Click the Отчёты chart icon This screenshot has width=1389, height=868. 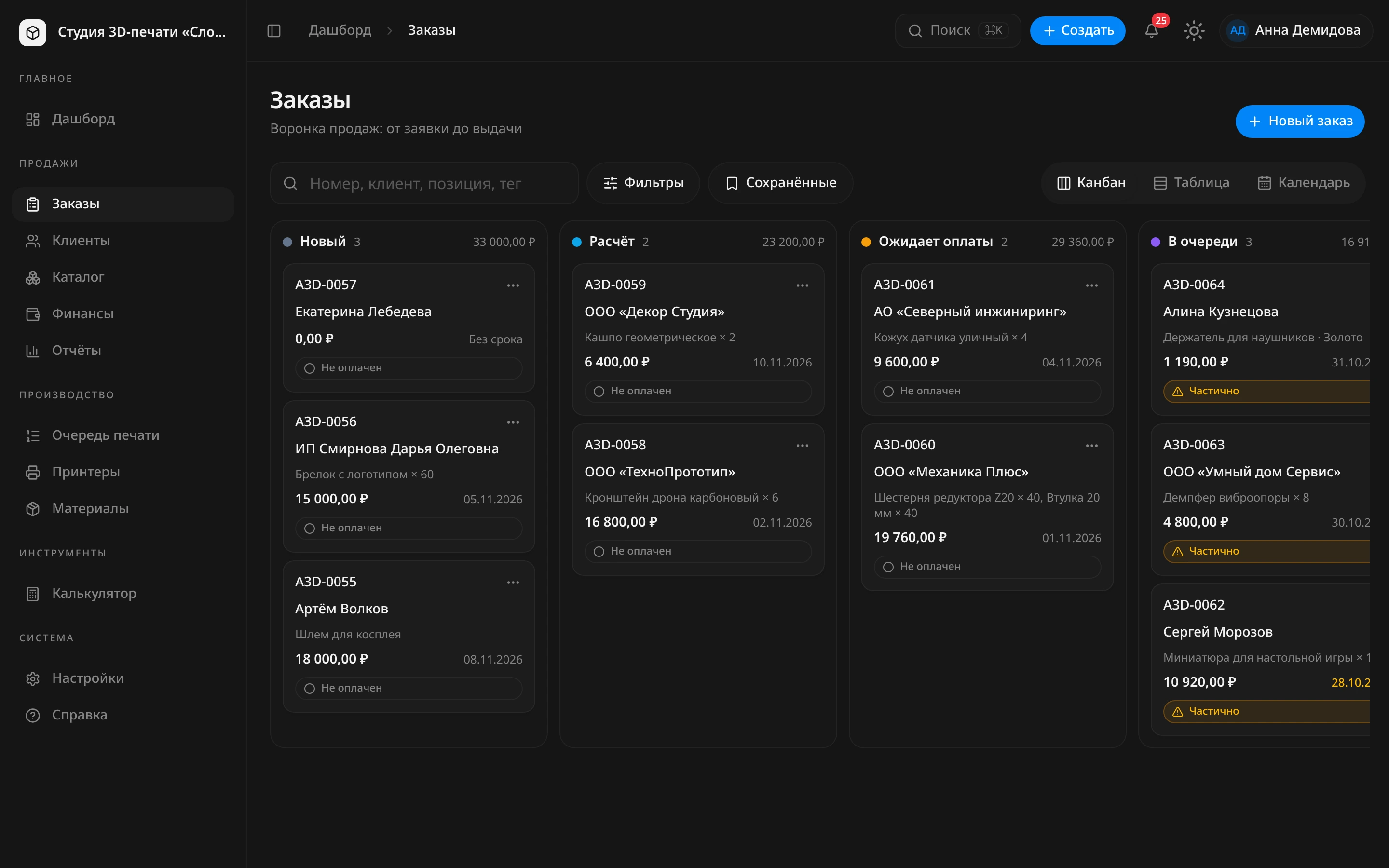(x=33, y=351)
